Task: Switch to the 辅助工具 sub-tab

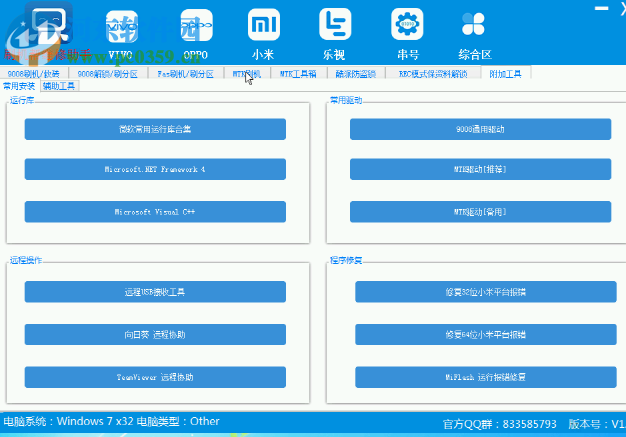Action: pos(59,86)
